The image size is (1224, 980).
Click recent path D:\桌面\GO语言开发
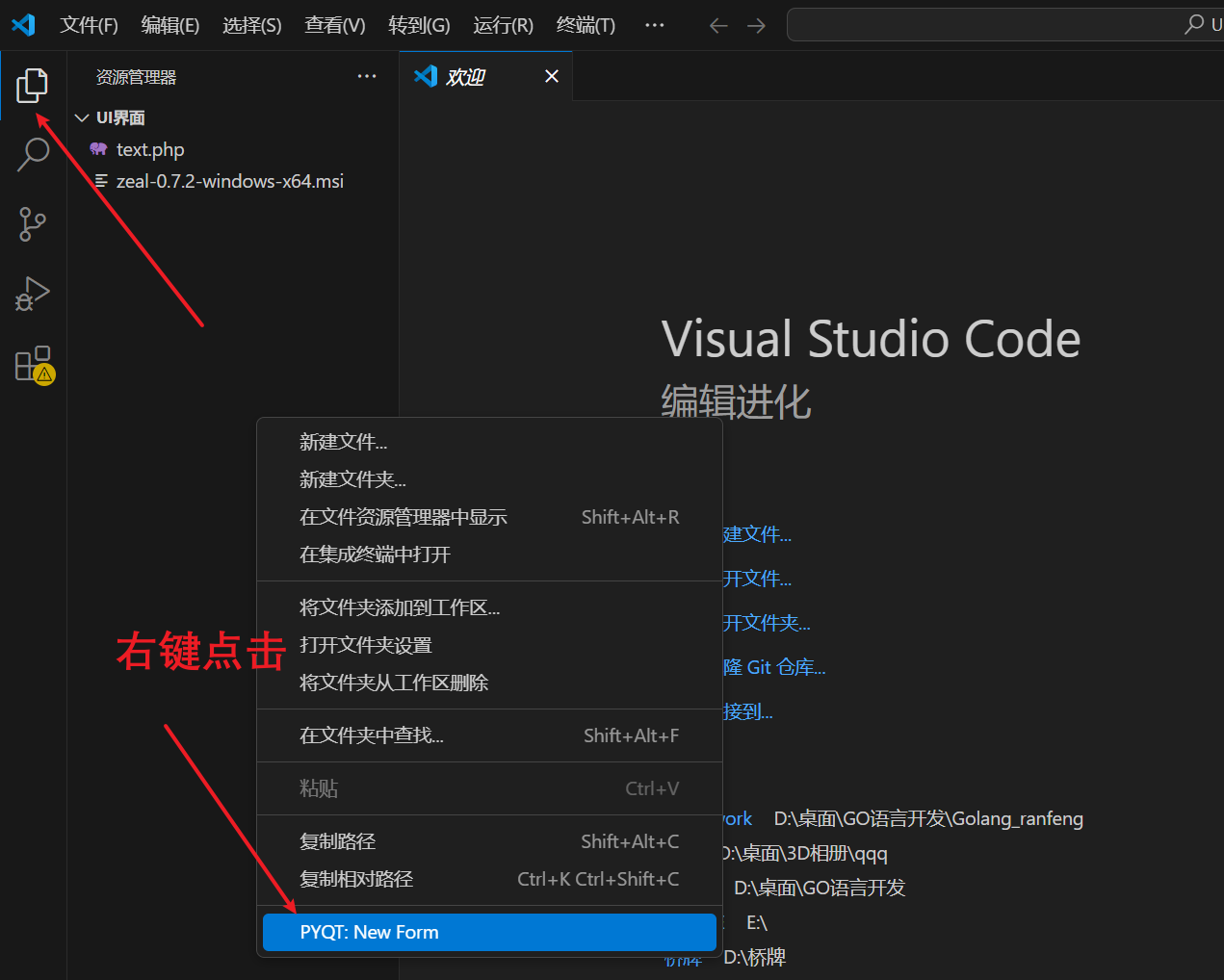[820, 888]
